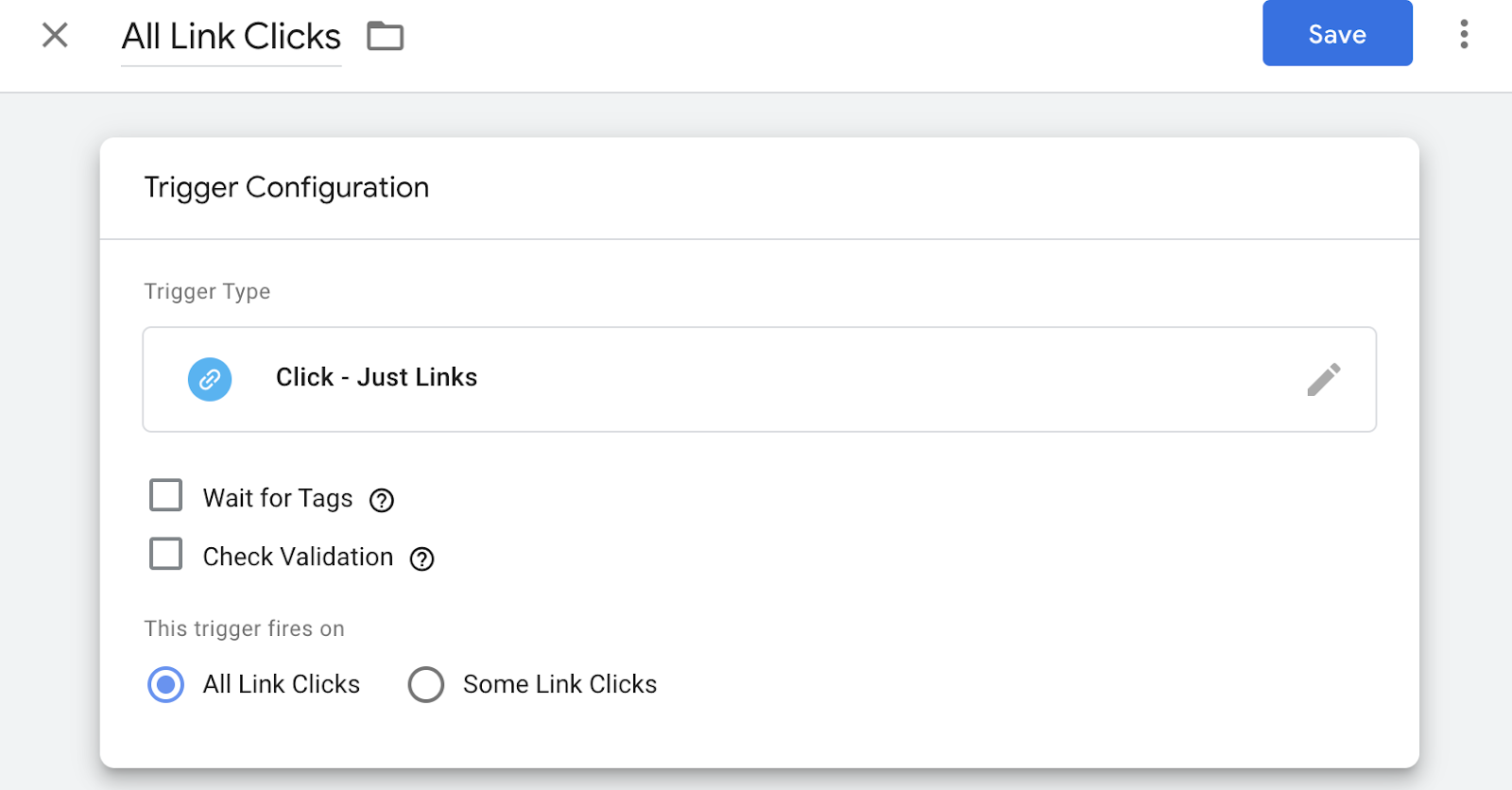Select the Some Link Clicks radio button

coord(426,684)
